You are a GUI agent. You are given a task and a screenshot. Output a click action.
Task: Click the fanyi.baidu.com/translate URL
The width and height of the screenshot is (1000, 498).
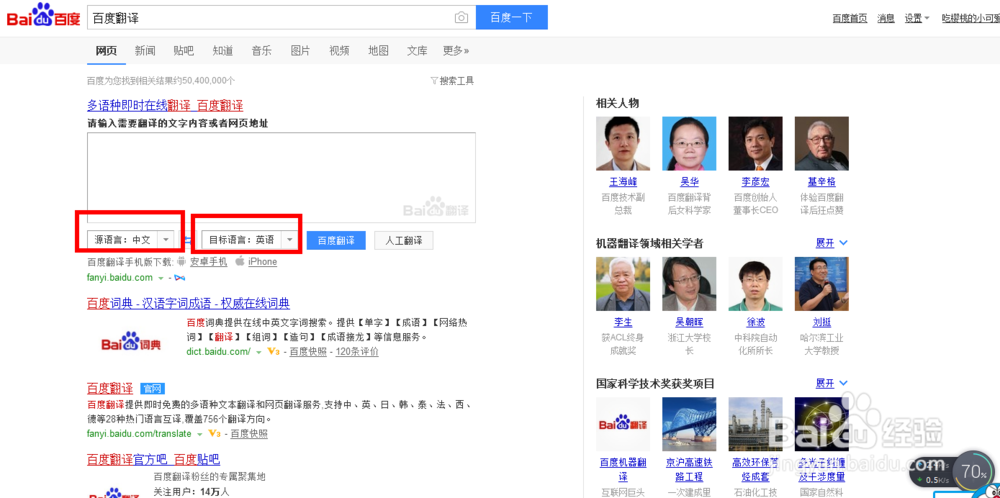(139, 434)
